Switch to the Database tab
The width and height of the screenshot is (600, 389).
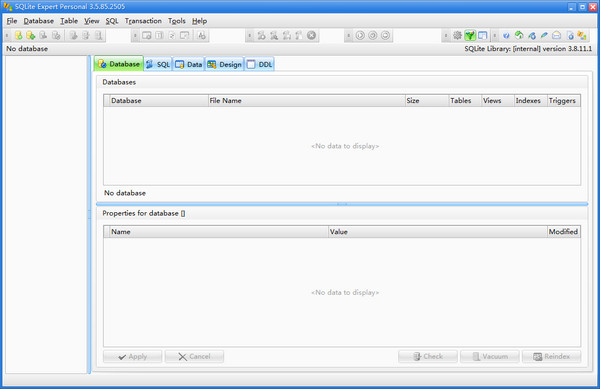[119, 64]
